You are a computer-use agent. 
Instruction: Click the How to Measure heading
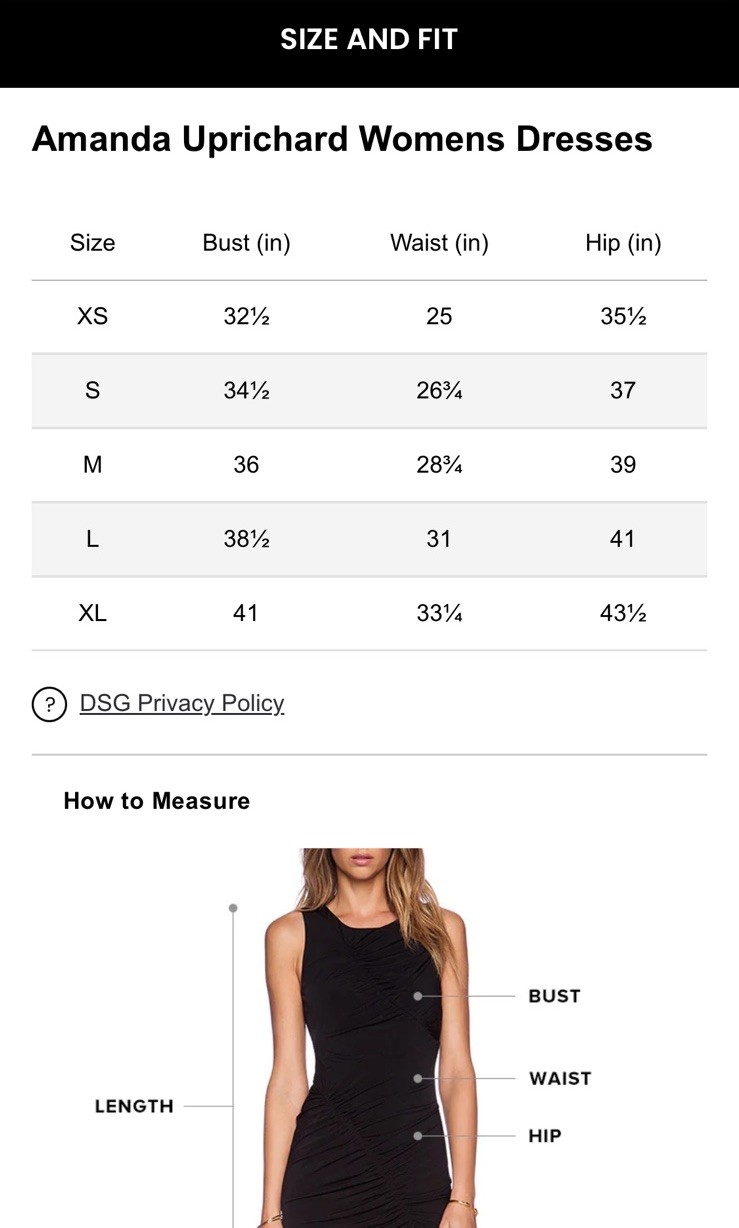[x=157, y=801]
